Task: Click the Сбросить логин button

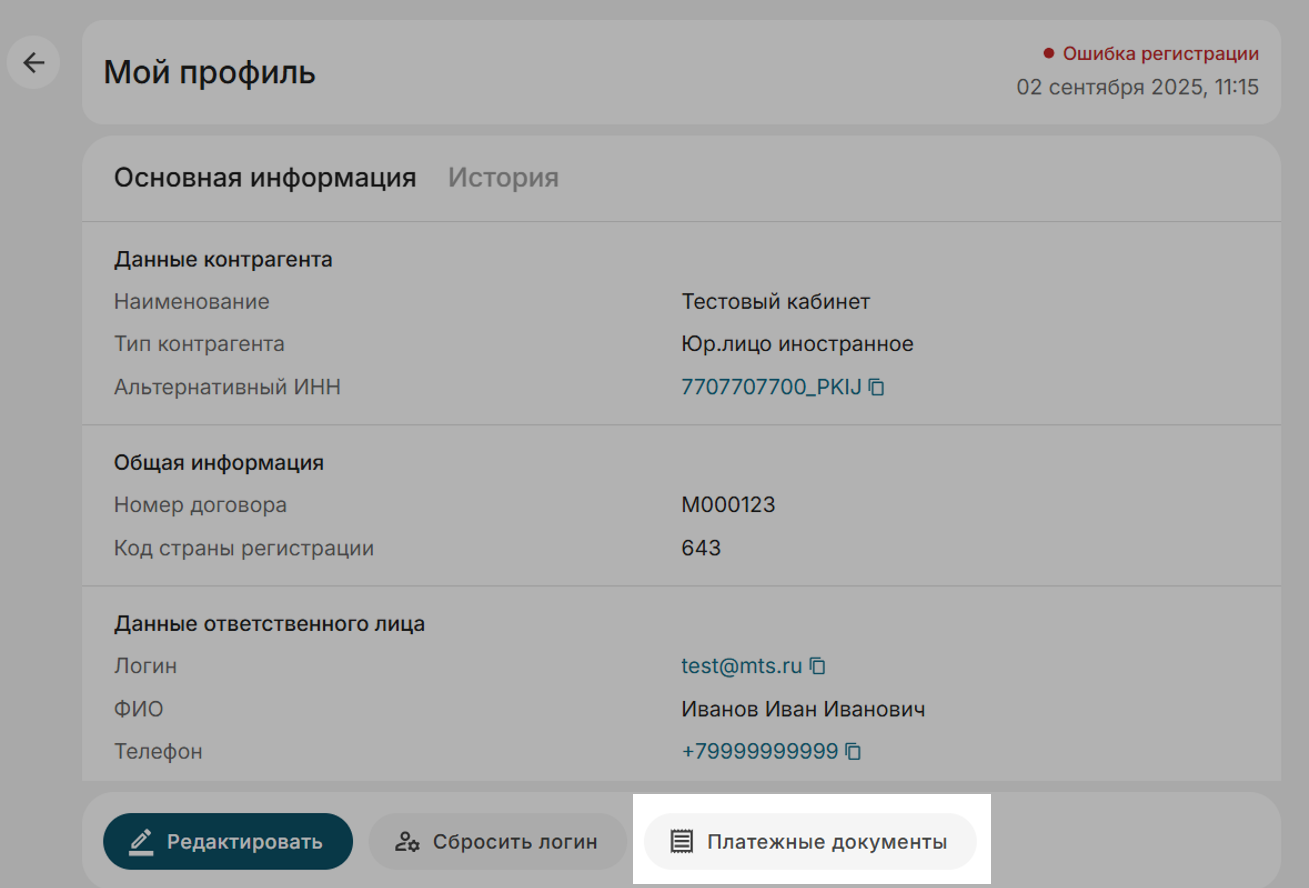Action: (497, 842)
